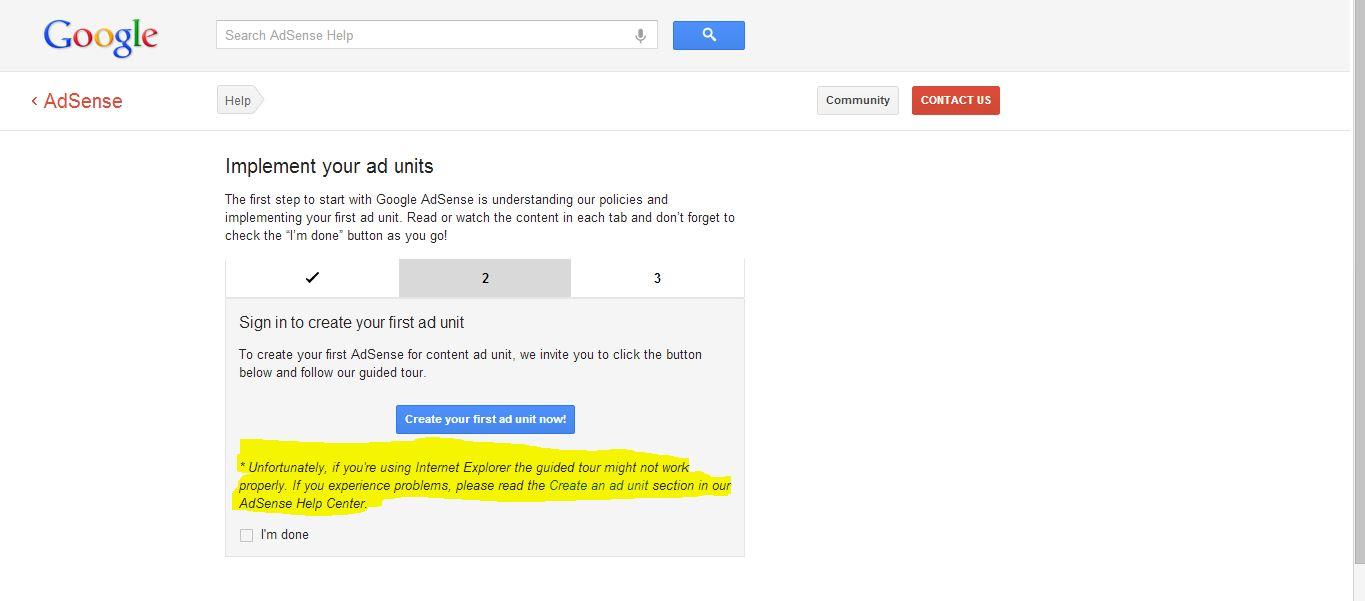This screenshot has width=1365, height=601.
Task: Select step tab 2
Action: [485, 278]
